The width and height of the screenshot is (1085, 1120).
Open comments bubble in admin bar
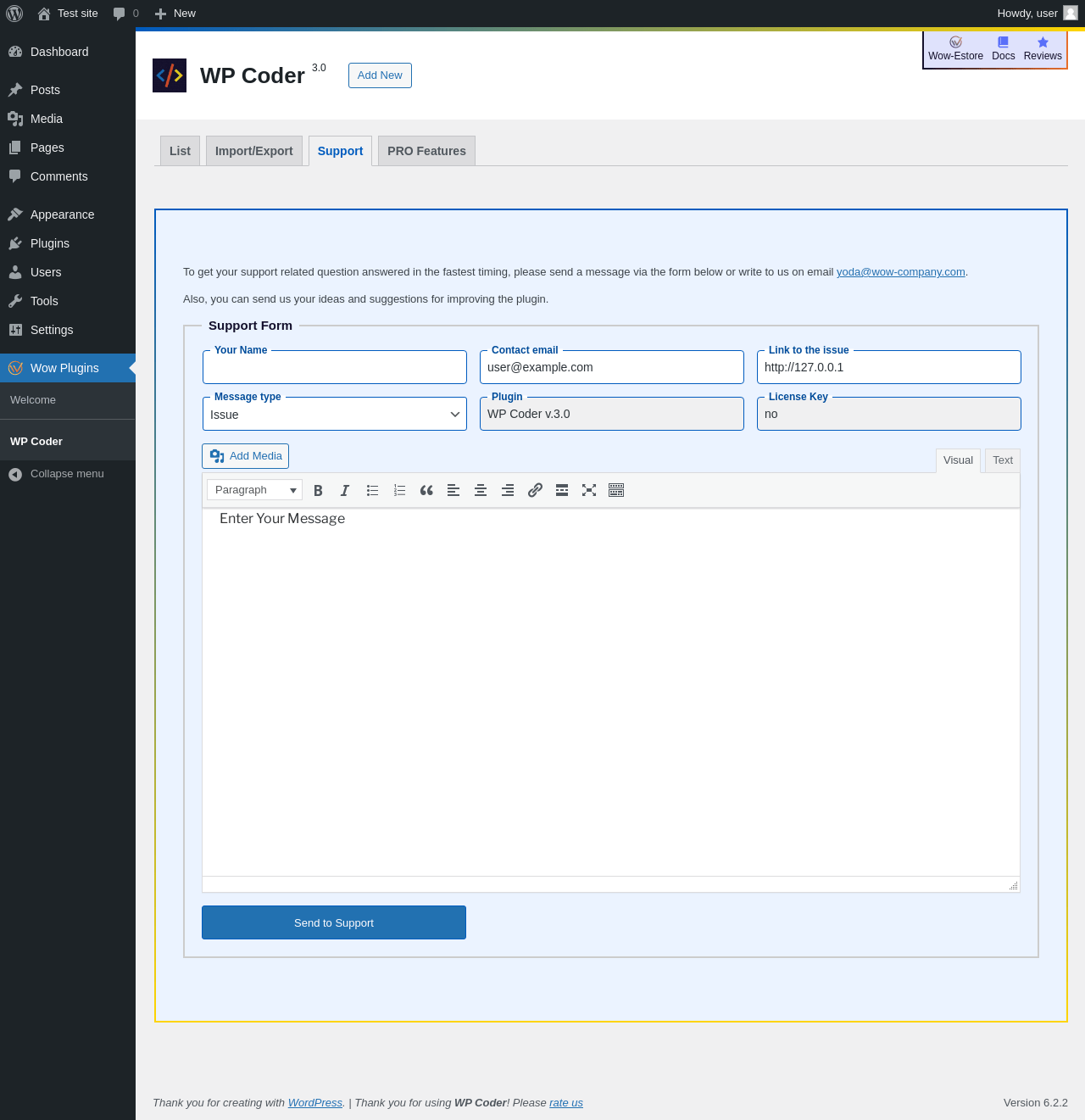pos(125,14)
